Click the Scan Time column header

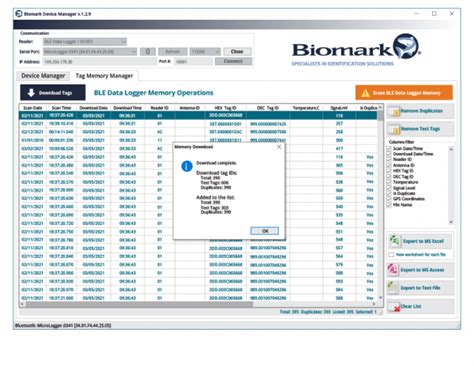(x=61, y=108)
